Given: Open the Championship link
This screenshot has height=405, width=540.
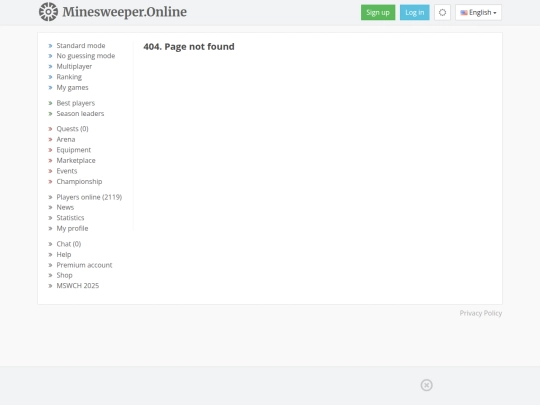Looking at the screenshot, I should click(79, 181).
